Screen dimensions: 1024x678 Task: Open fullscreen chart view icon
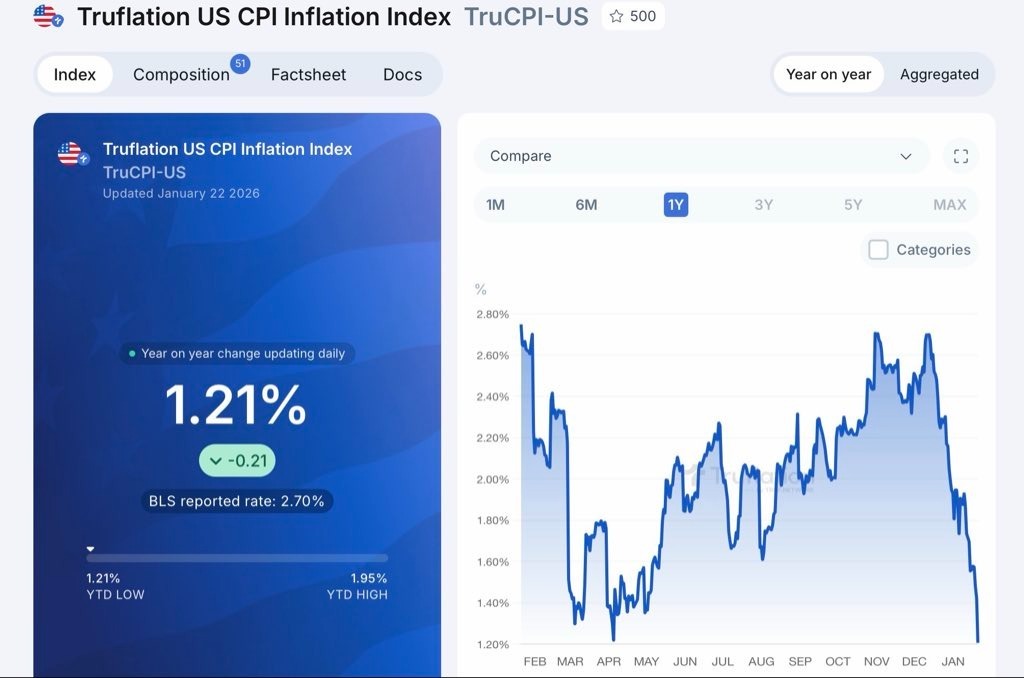tap(961, 156)
